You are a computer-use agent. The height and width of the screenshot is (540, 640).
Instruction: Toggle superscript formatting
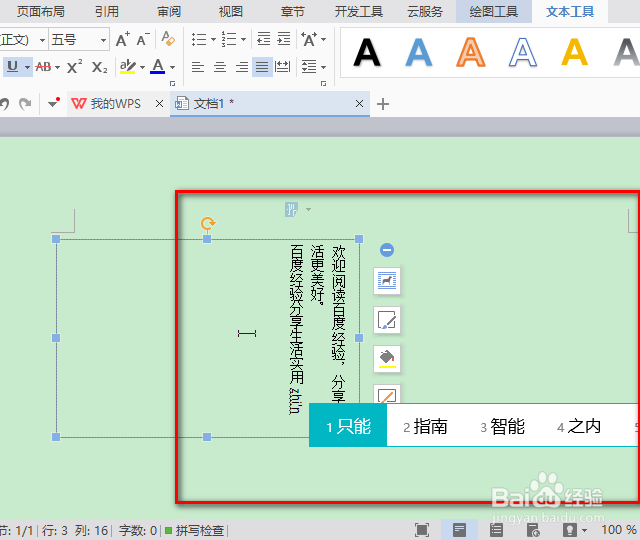tap(74, 67)
